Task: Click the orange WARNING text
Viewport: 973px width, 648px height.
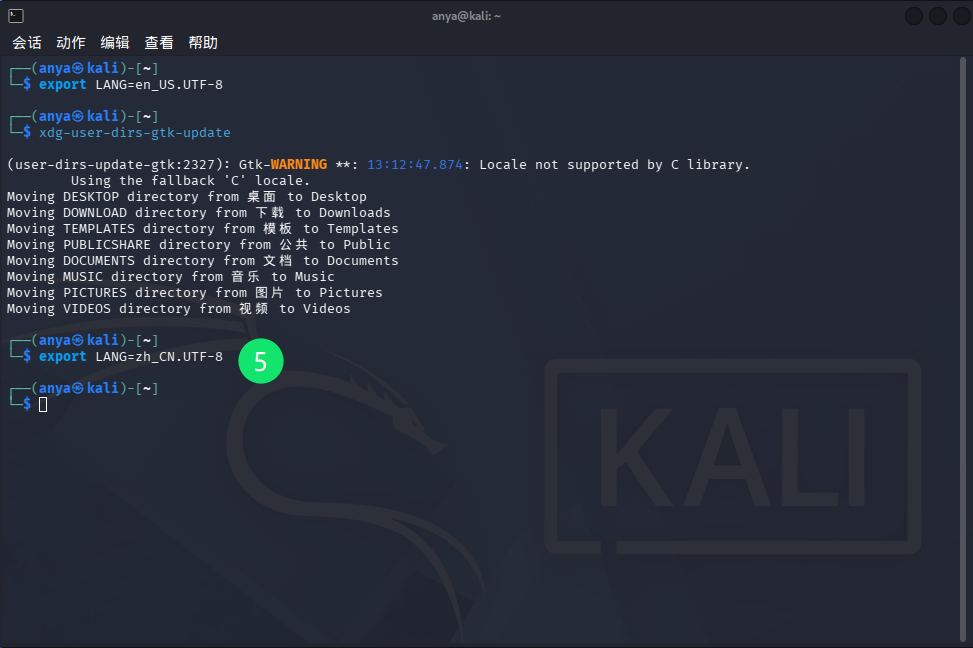Action: coord(298,165)
